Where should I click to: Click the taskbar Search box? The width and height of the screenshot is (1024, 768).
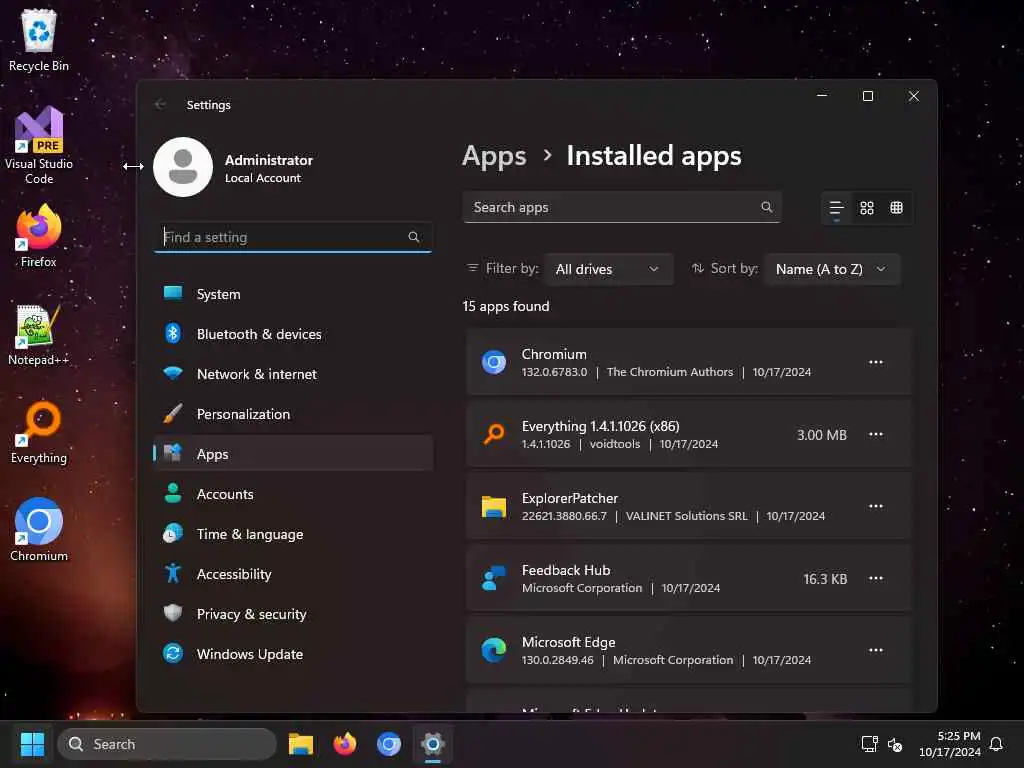(167, 744)
